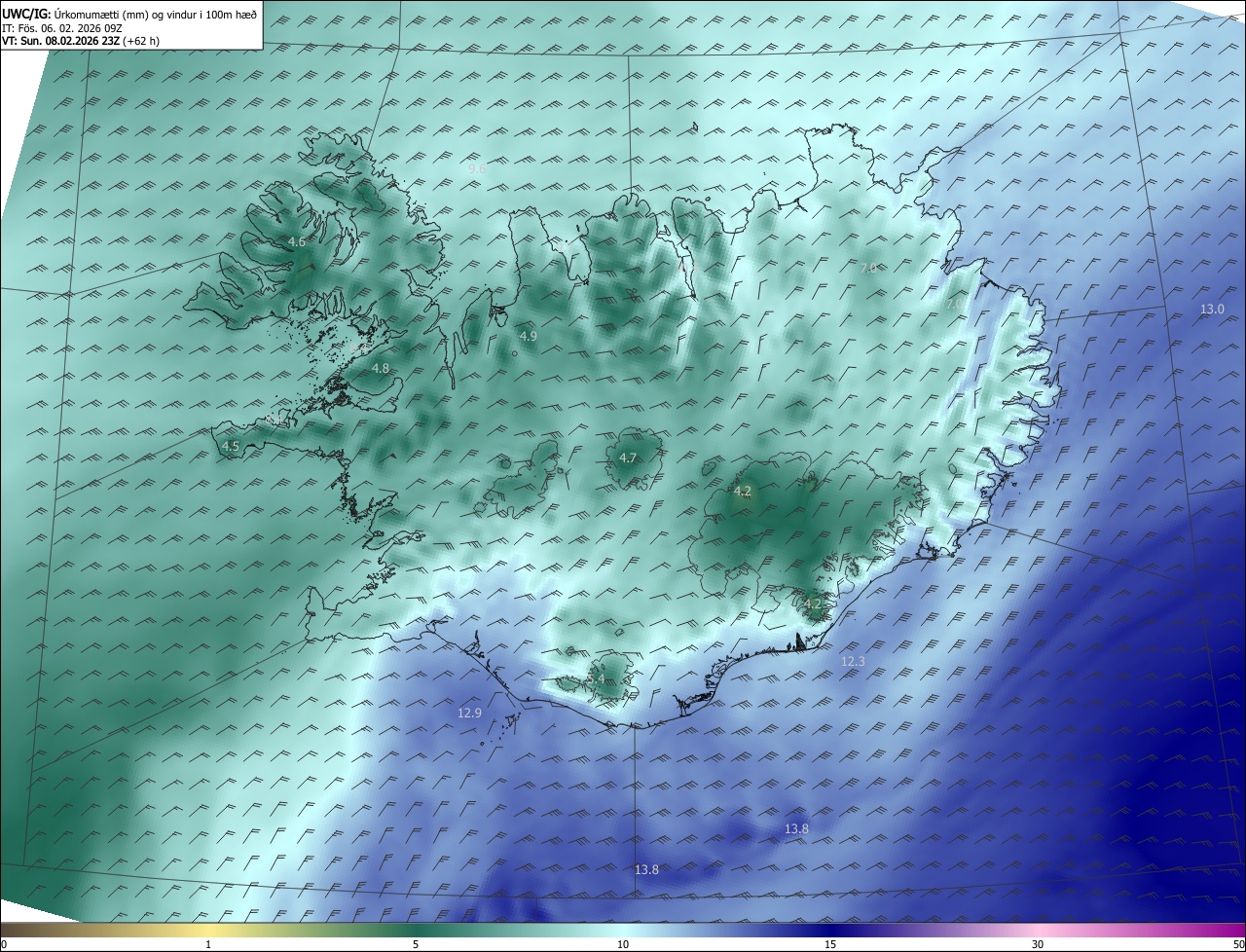The height and width of the screenshot is (952, 1246).
Task: Click the 5.4 value label near the south coast
Action: pos(597,678)
